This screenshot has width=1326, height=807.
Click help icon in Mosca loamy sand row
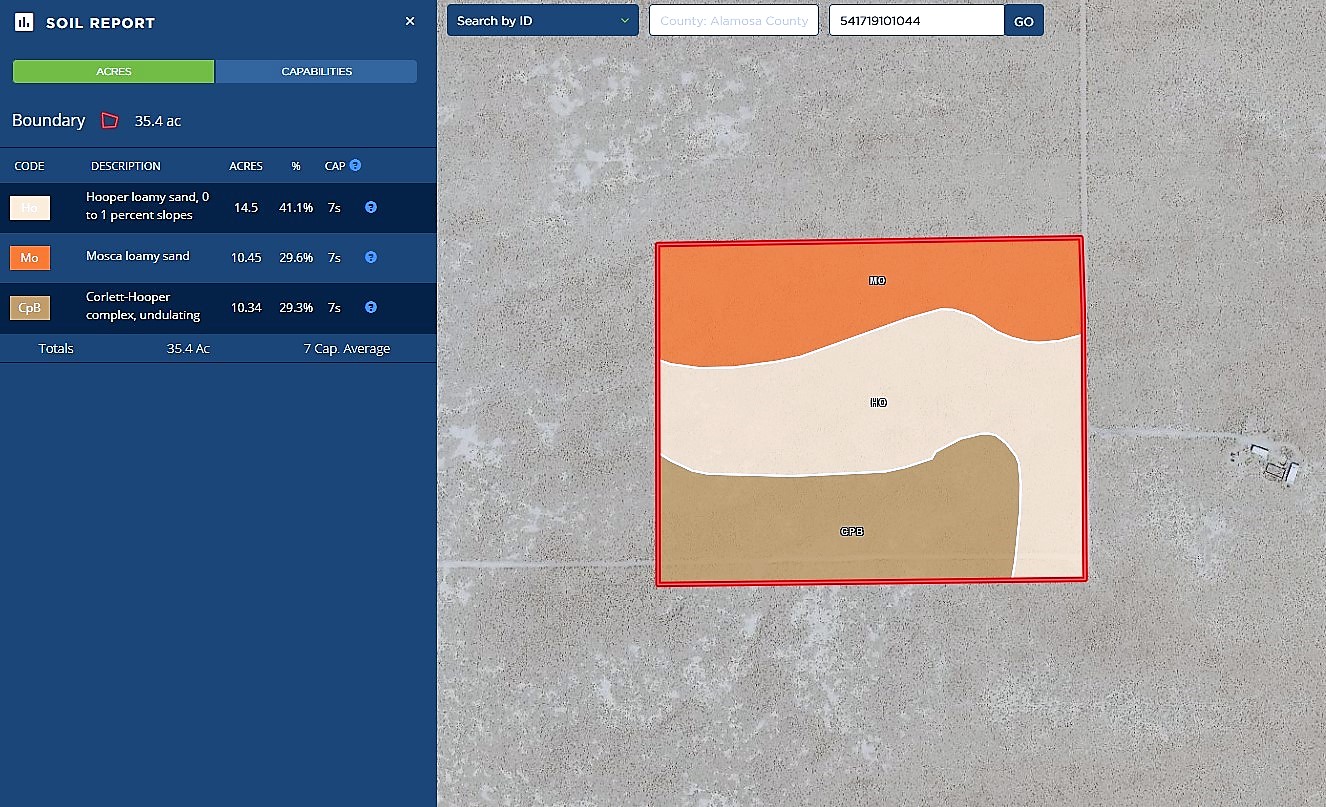(x=370, y=257)
